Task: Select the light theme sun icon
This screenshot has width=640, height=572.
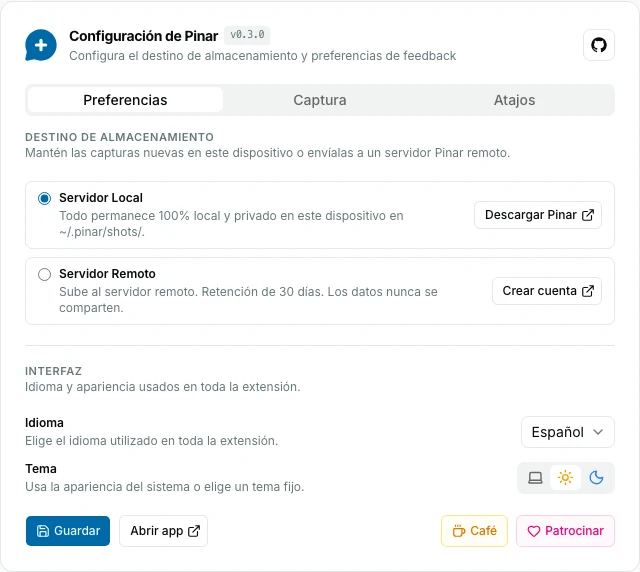Action: point(565,477)
